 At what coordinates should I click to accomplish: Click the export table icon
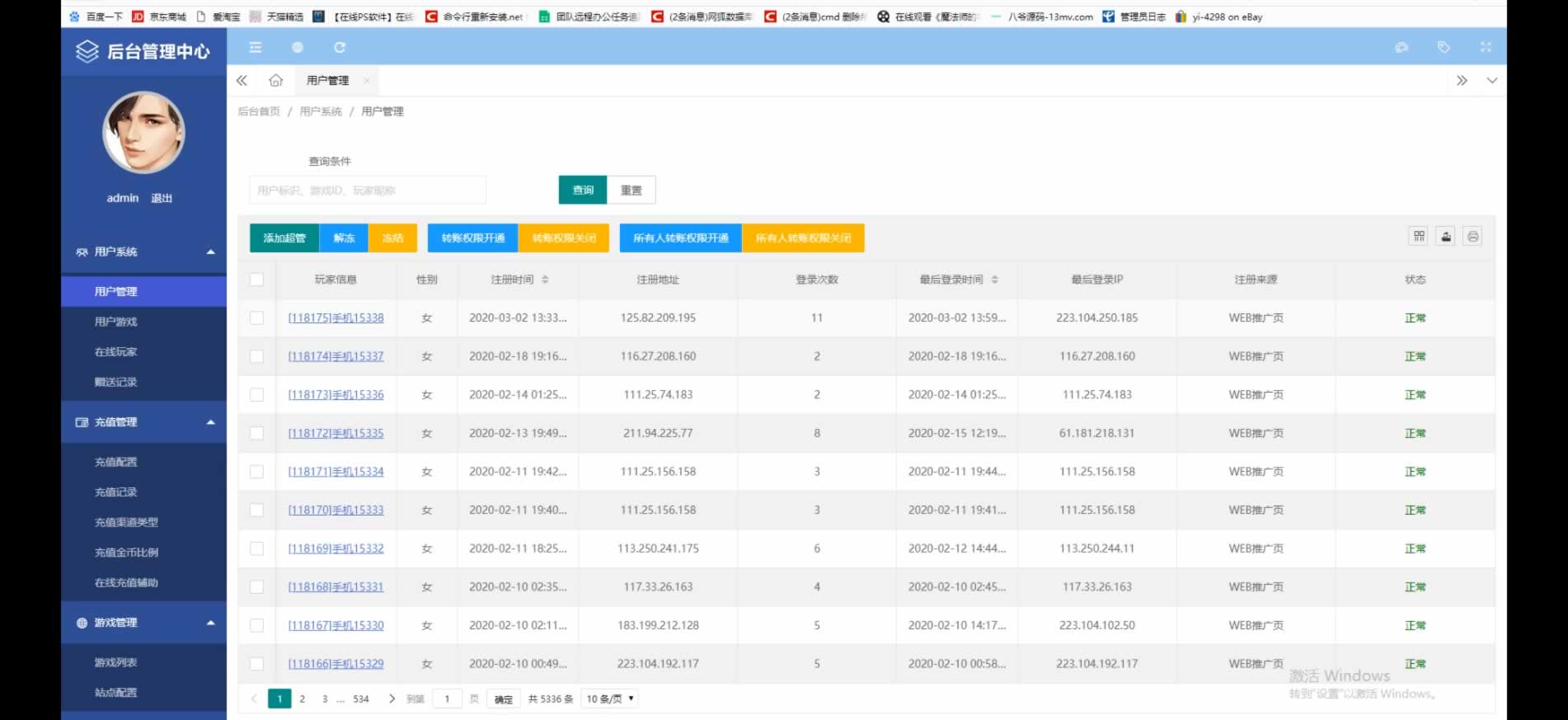pyautogui.click(x=1446, y=237)
